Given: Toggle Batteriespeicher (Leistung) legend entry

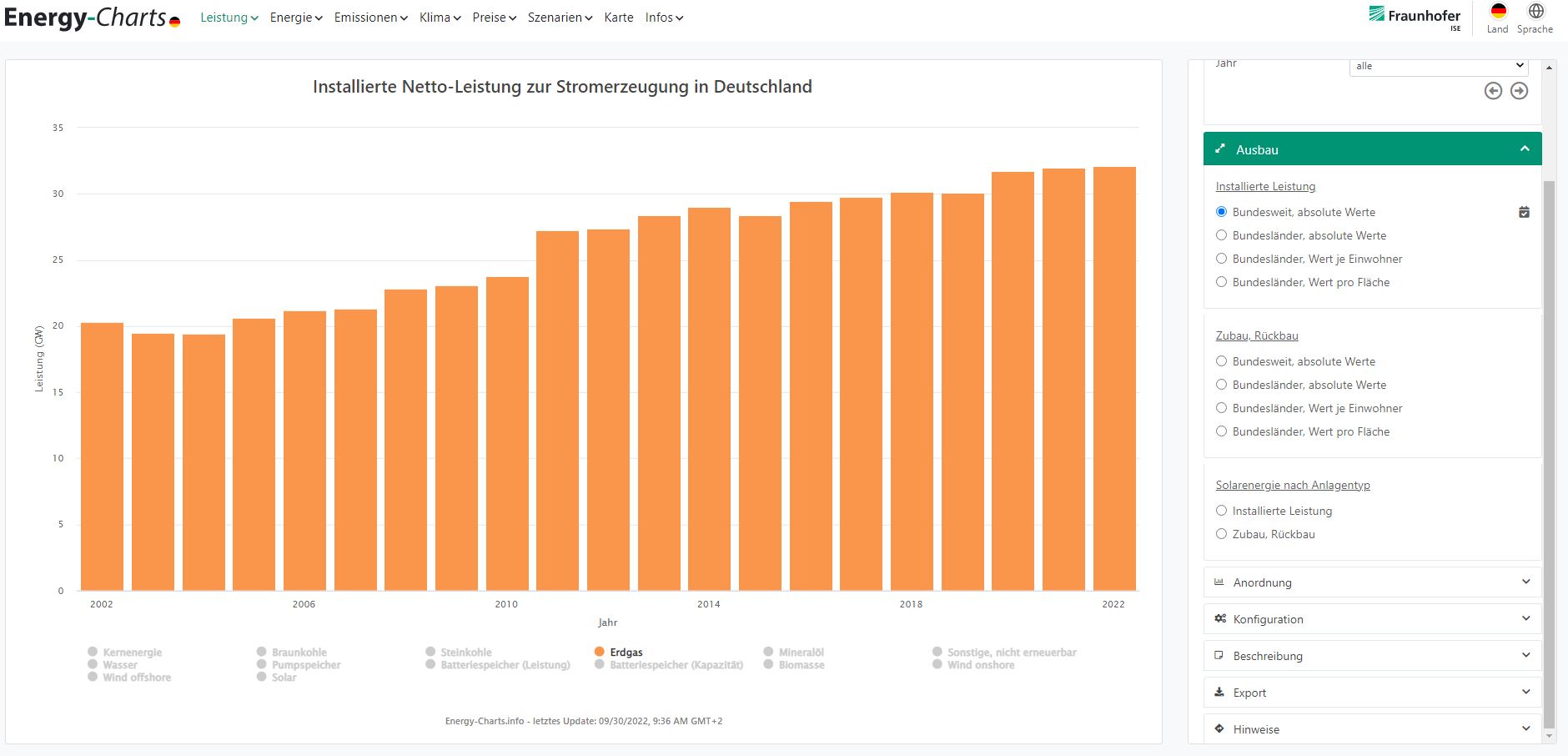Looking at the screenshot, I should (498, 664).
